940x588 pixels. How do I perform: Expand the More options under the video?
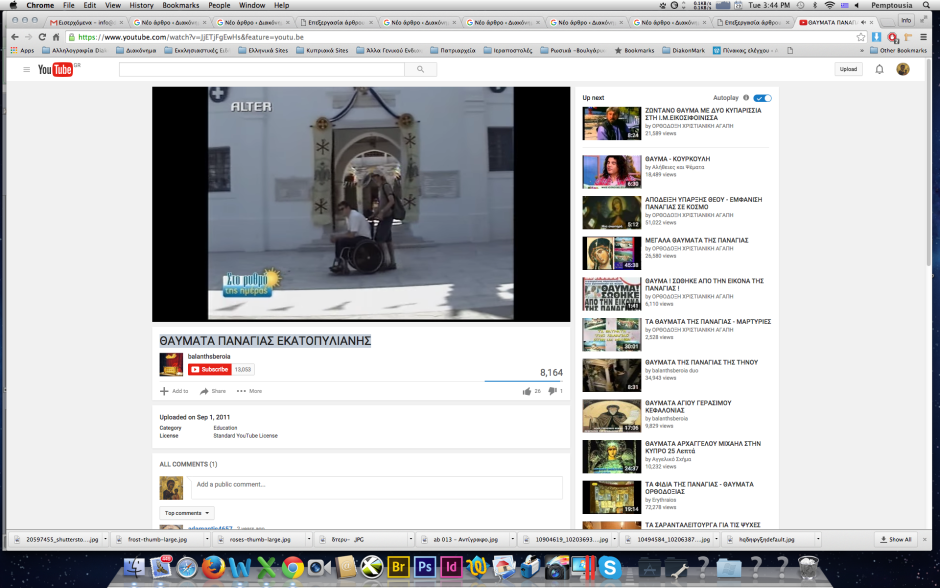click(249, 391)
